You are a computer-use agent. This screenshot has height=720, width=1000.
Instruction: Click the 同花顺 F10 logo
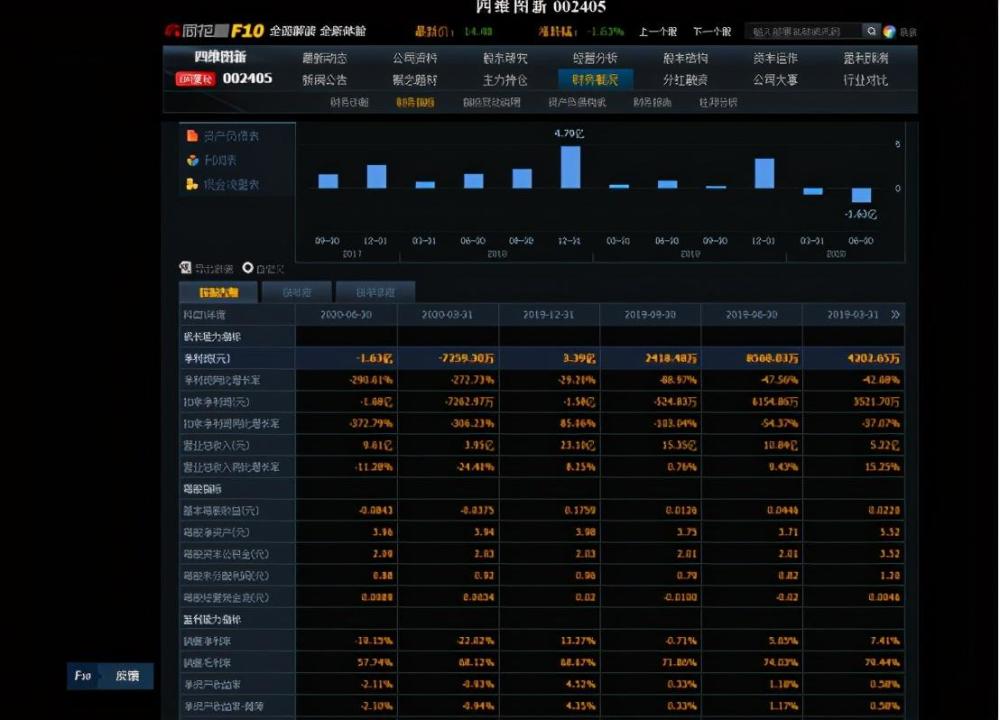pos(214,31)
